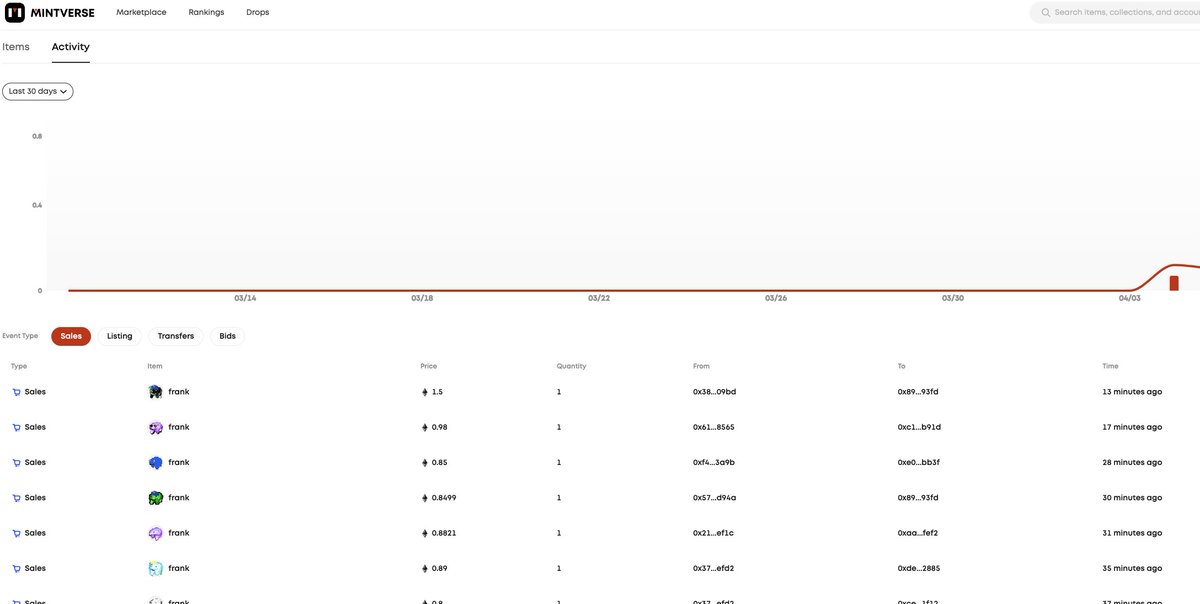Open green frank thumbnail in 30 minutes row
Viewport: 1200px width, 604px height.
tap(155, 498)
